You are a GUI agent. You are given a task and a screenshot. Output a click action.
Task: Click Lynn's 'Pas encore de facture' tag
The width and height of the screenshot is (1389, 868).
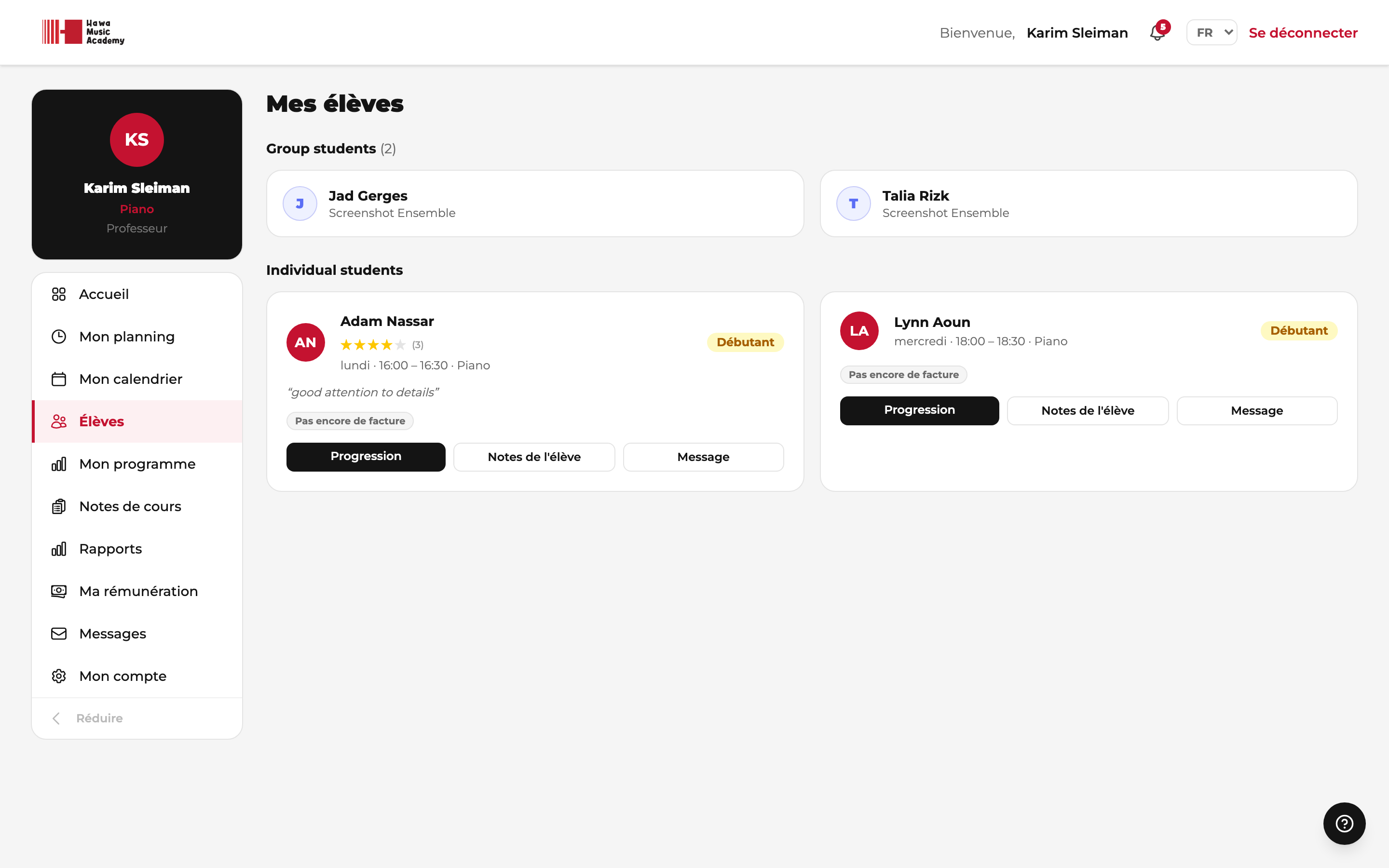pos(903,374)
